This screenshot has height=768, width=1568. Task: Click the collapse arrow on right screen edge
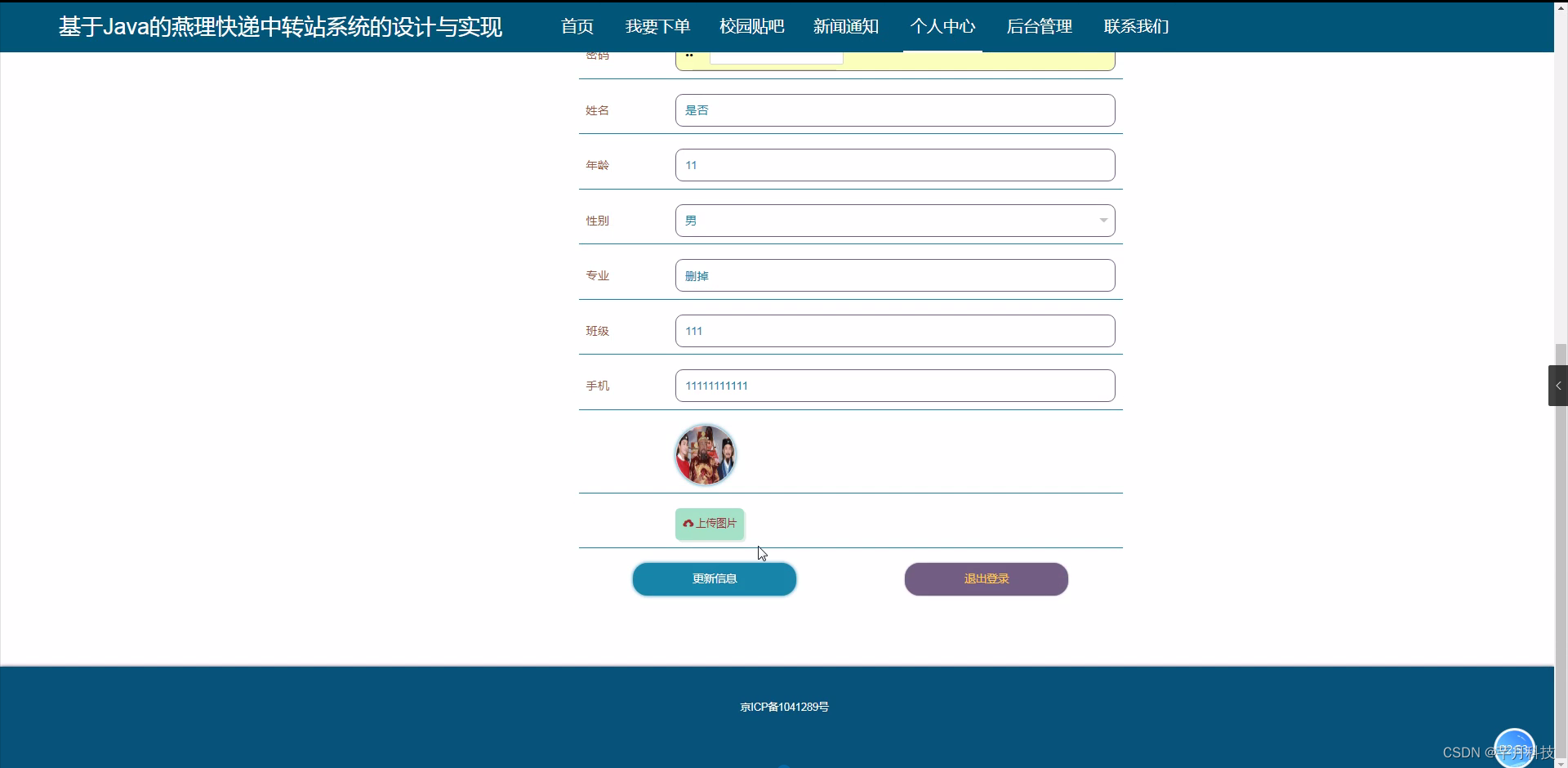(1558, 385)
